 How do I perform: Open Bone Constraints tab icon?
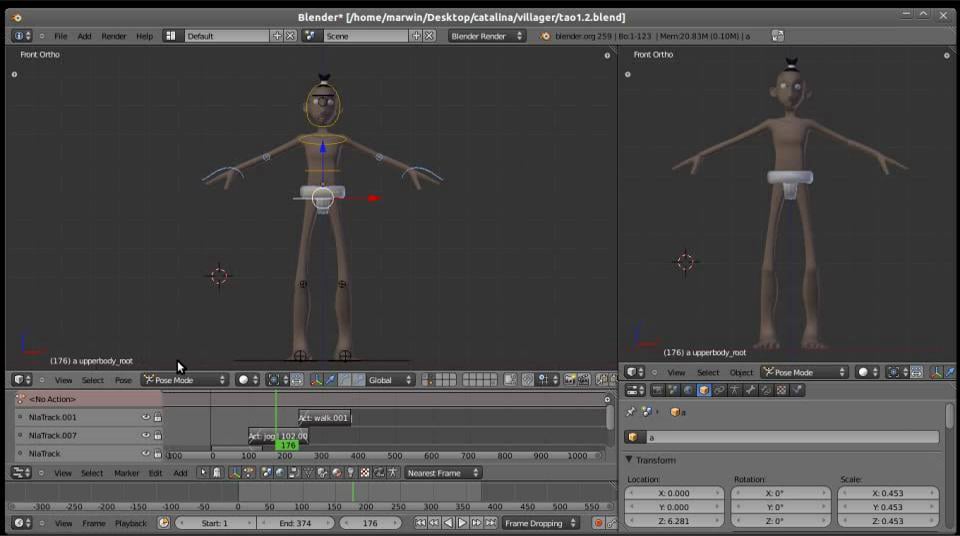[x=766, y=390]
